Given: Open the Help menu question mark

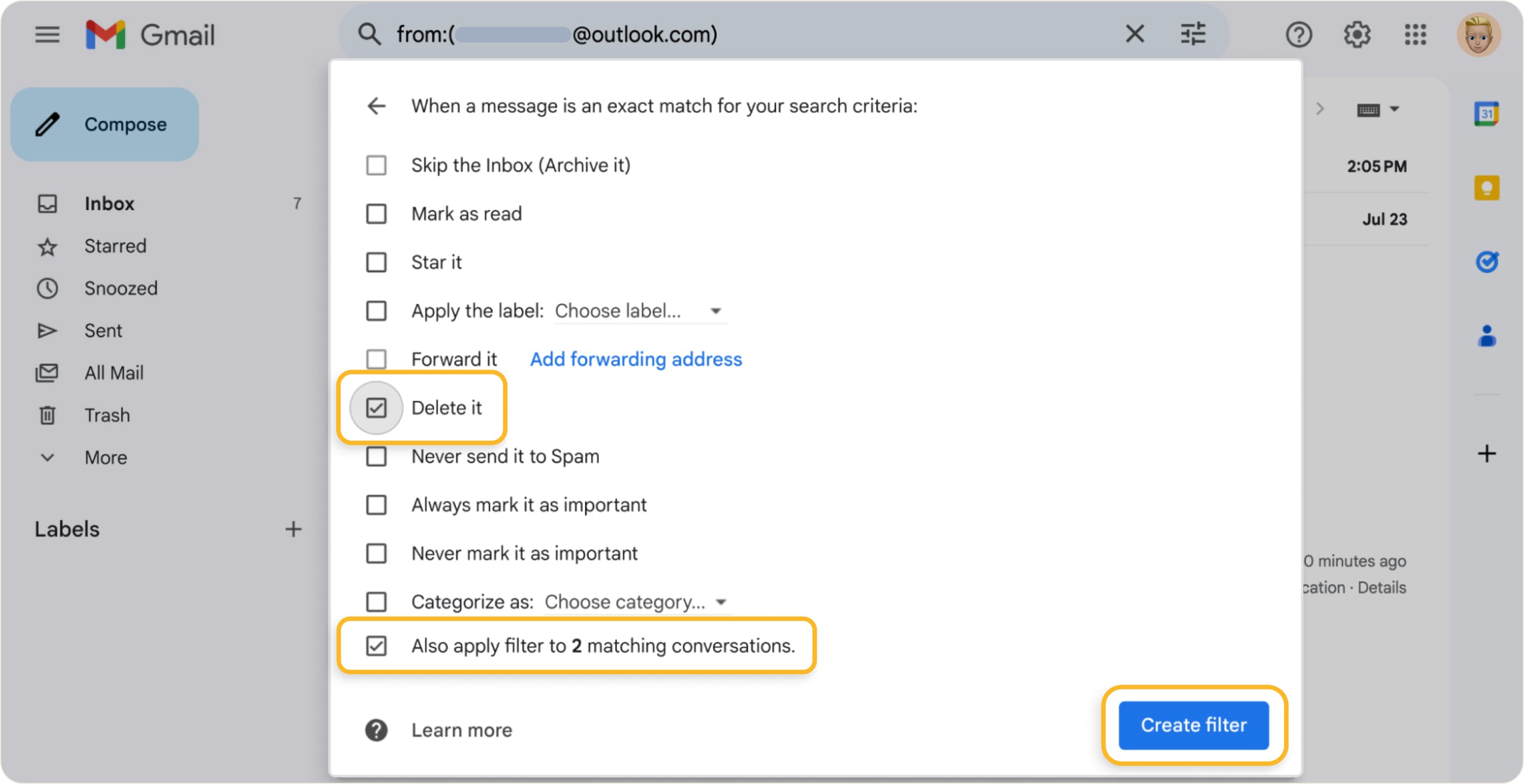Looking at the screenshot, I should click(1299, 34).
